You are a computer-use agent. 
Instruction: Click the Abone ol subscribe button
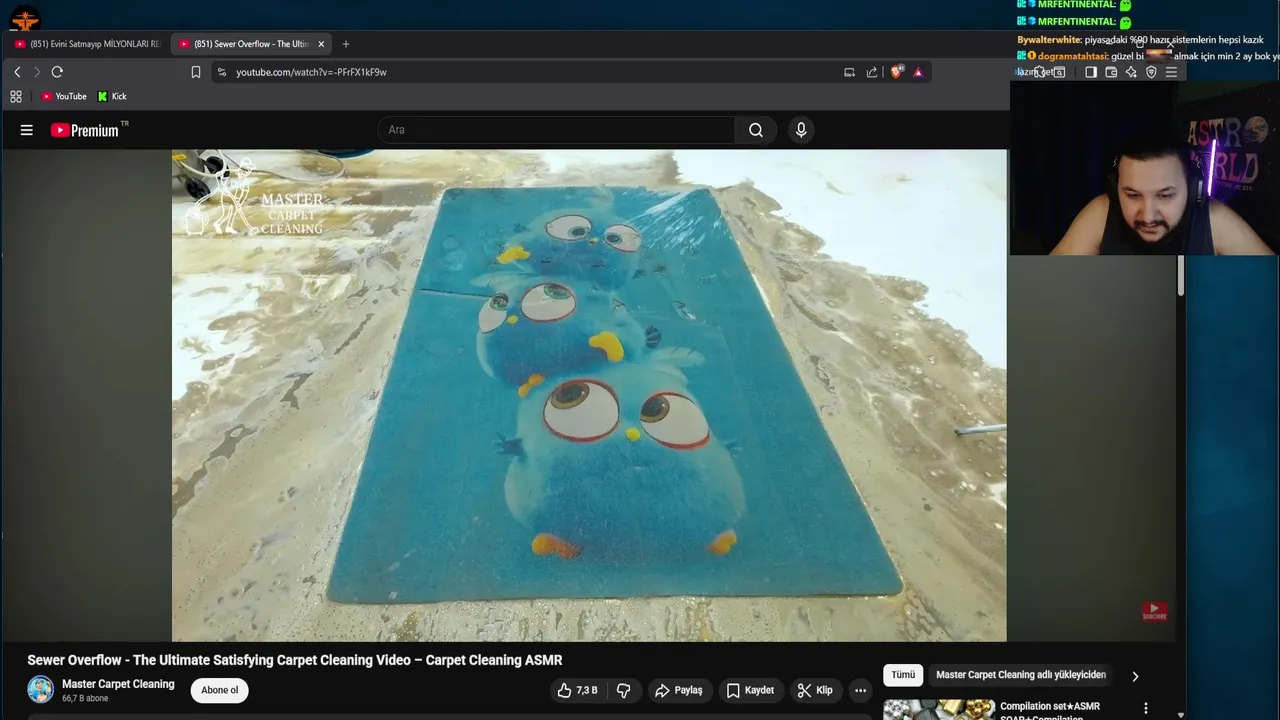[220, 690]
